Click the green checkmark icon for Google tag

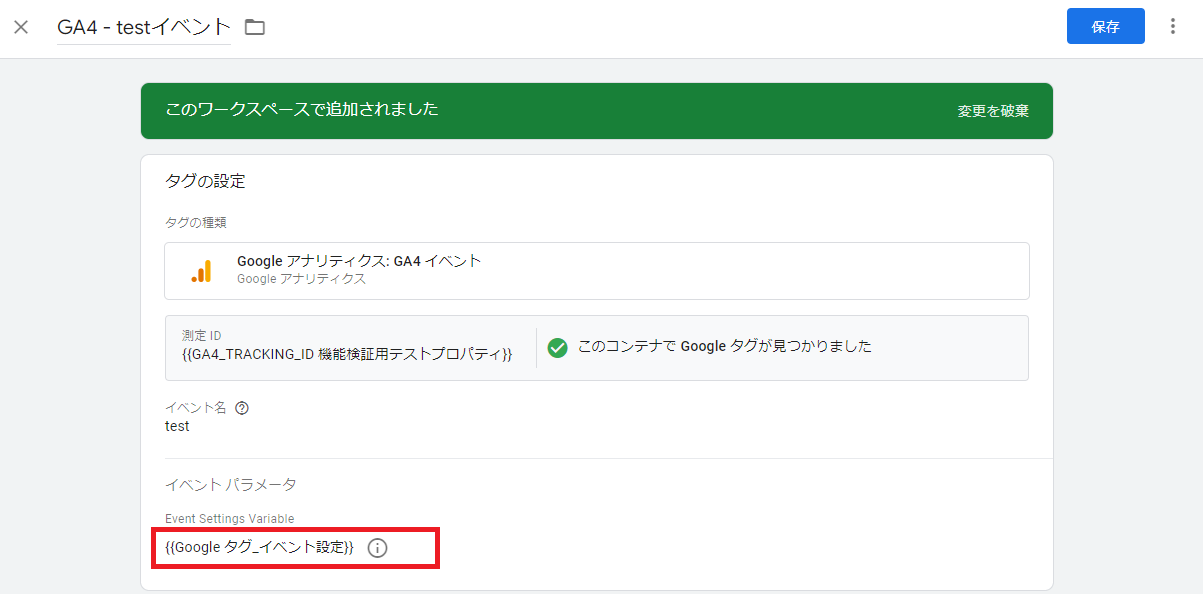[x=558, y=347]
